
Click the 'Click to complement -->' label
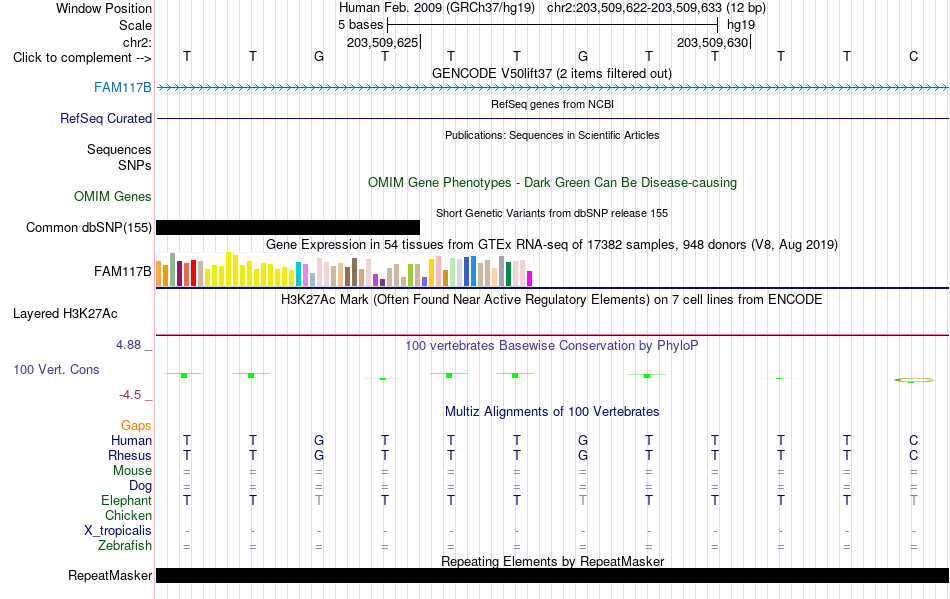pos(82,58)
